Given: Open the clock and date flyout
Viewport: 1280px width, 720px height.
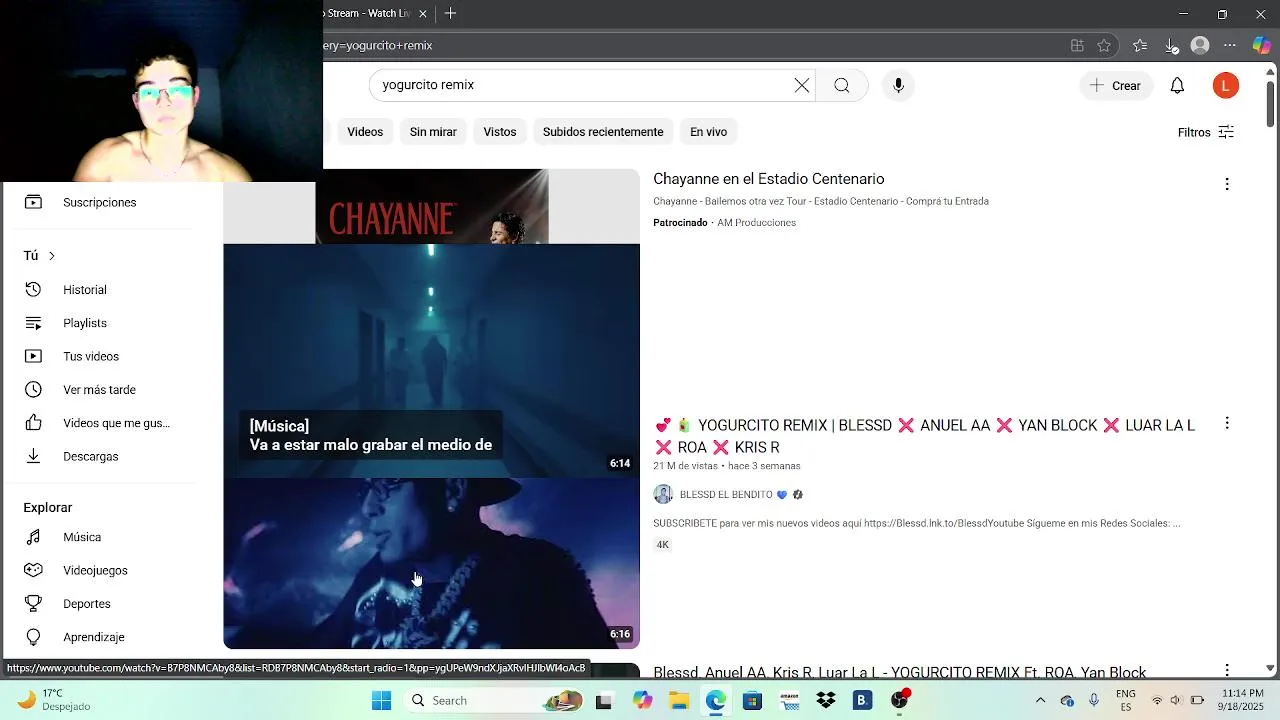Looking at the screenshot, I should click(x=1242, y=700).
